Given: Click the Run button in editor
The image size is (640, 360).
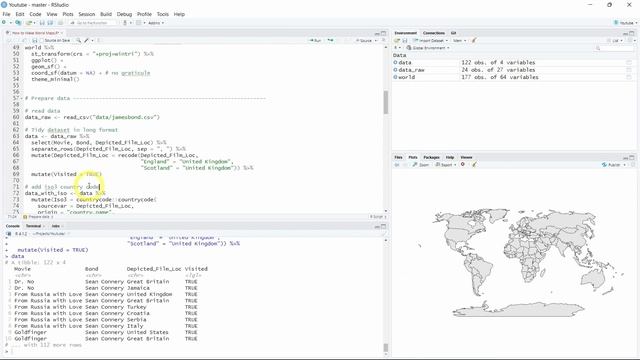Looking at the screenshot, I should pyautogui.click(x=315, y=40).
